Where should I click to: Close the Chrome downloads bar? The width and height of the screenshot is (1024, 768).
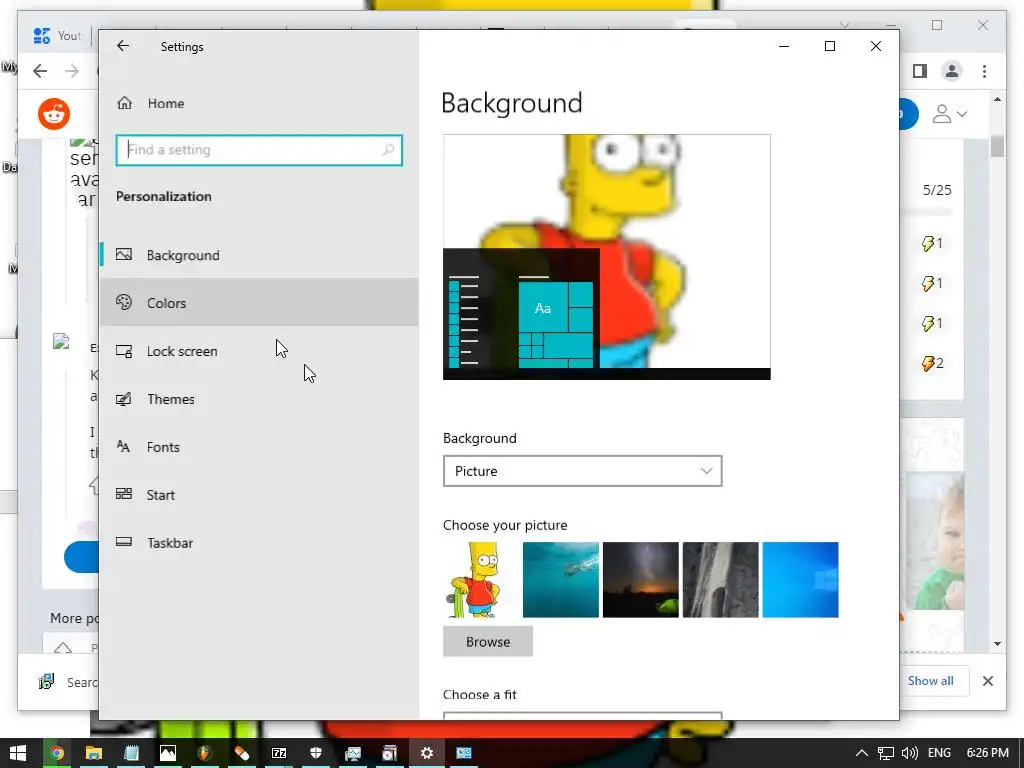pyautogui.click(x=987, y=681)
